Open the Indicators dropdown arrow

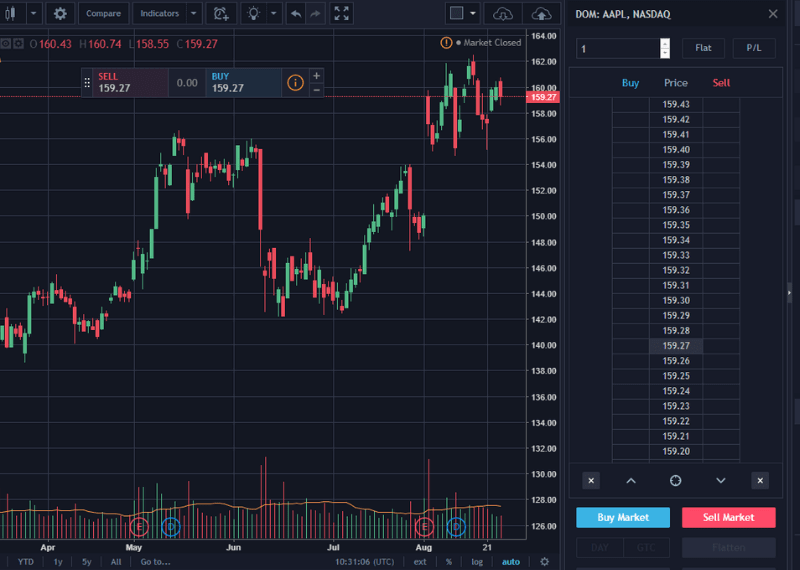194,14
